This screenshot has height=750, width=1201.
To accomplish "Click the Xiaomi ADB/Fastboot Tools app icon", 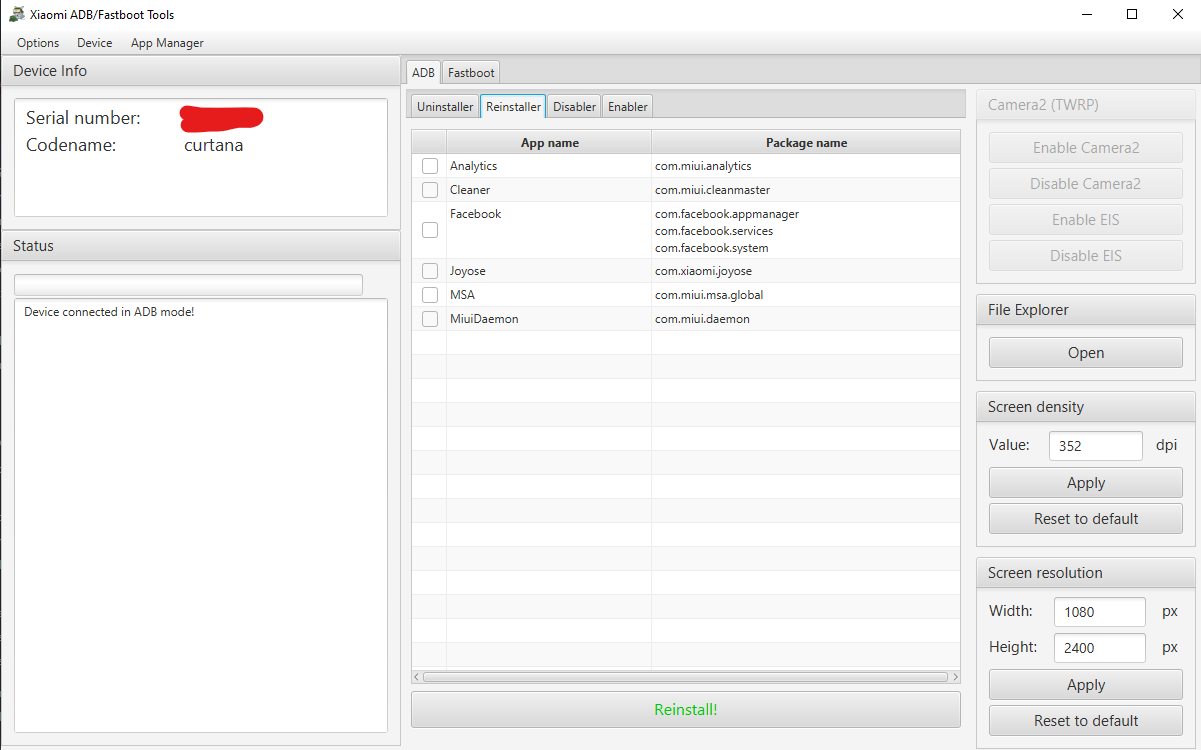I will click(17, 14).
